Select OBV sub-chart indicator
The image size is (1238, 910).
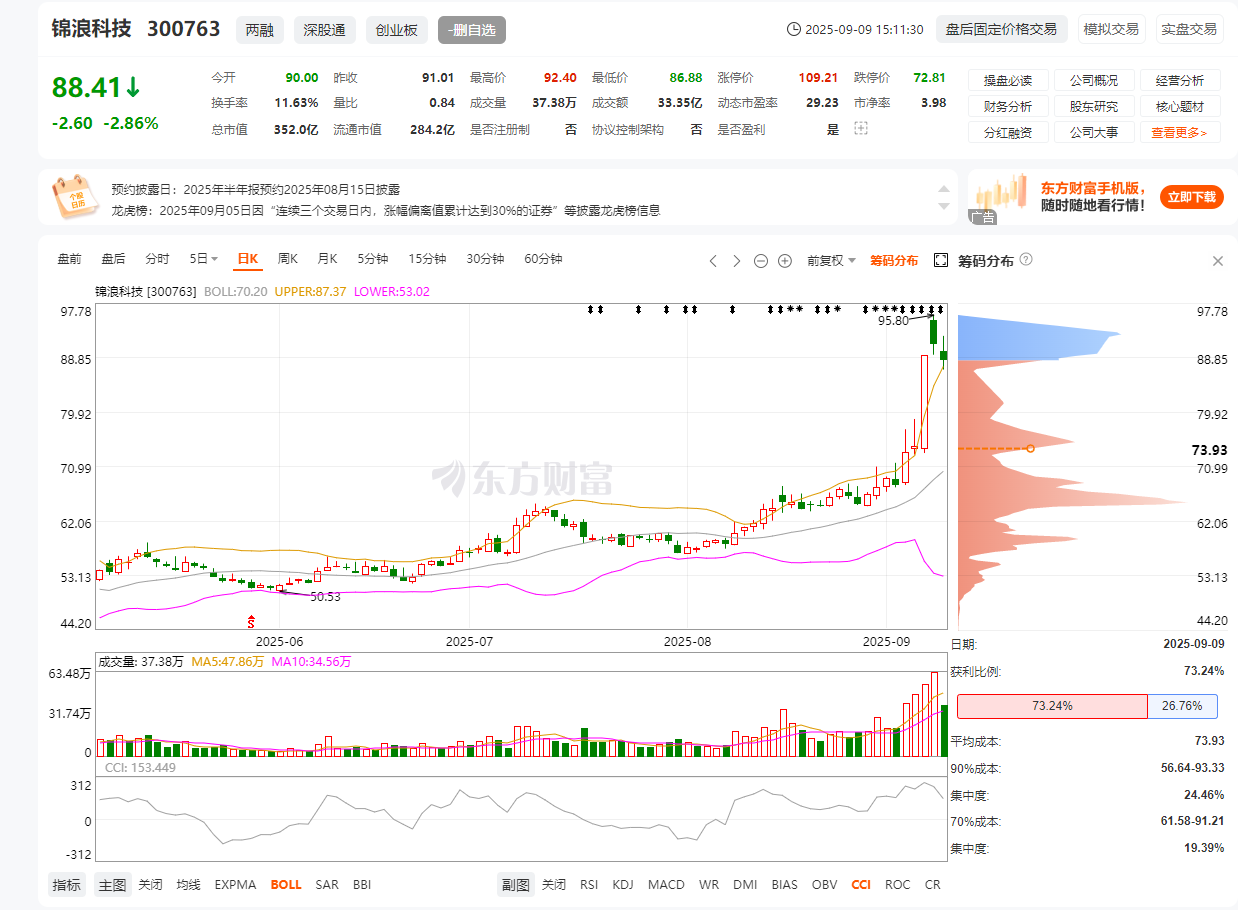825,885
